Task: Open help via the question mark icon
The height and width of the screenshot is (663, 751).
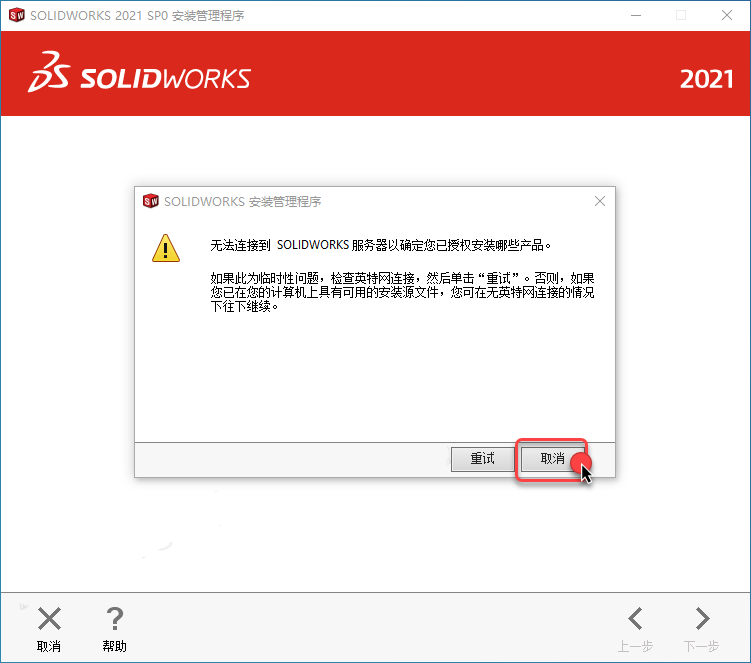Action: [115, 618]
